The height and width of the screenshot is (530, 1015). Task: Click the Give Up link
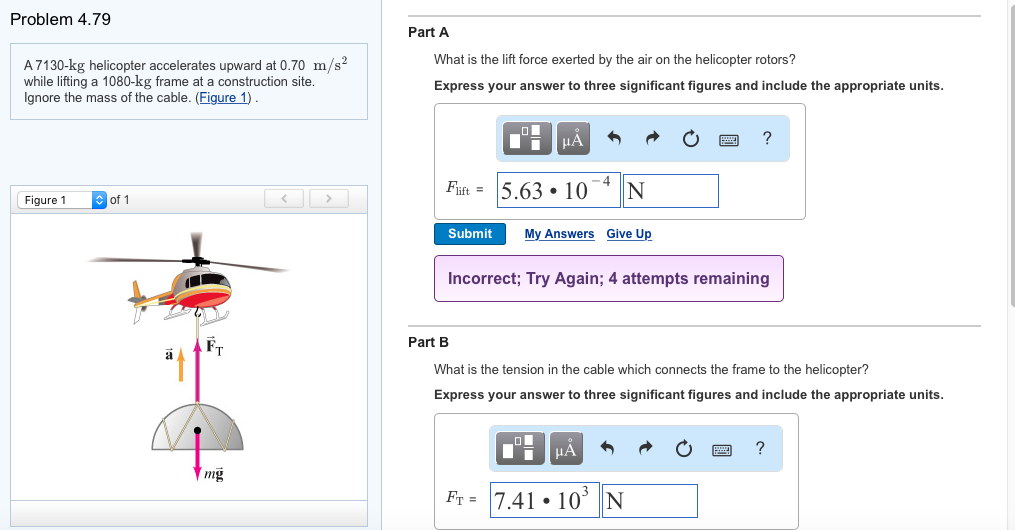coord(629,234)
